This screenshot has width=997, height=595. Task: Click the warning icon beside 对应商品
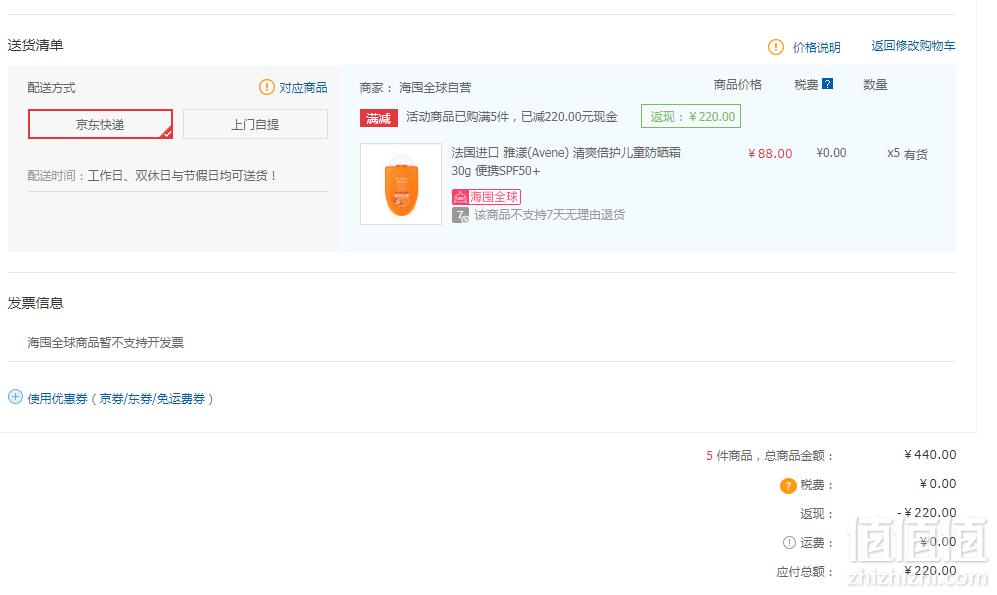point(266,87)
